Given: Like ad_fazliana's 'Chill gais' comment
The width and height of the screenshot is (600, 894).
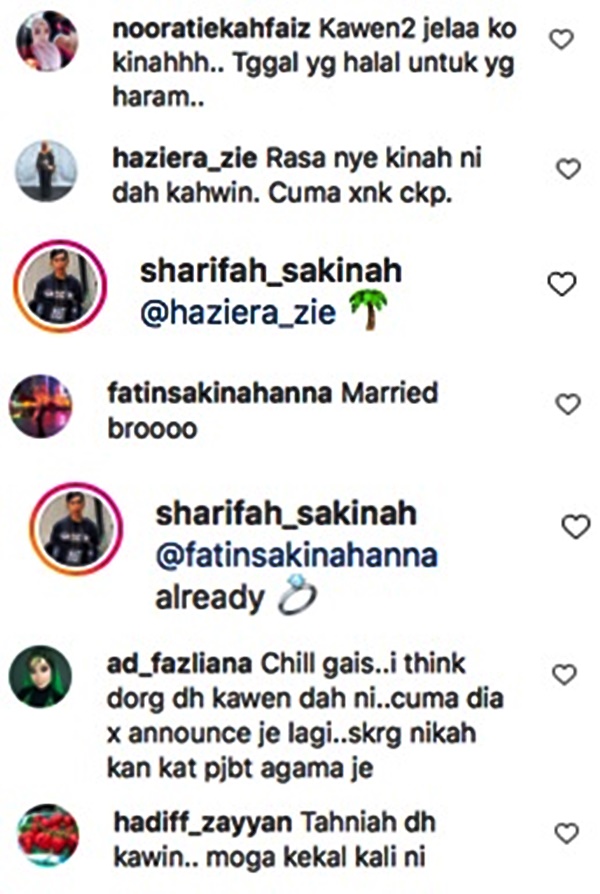Looking at the screenshot, I should point(565,674).
